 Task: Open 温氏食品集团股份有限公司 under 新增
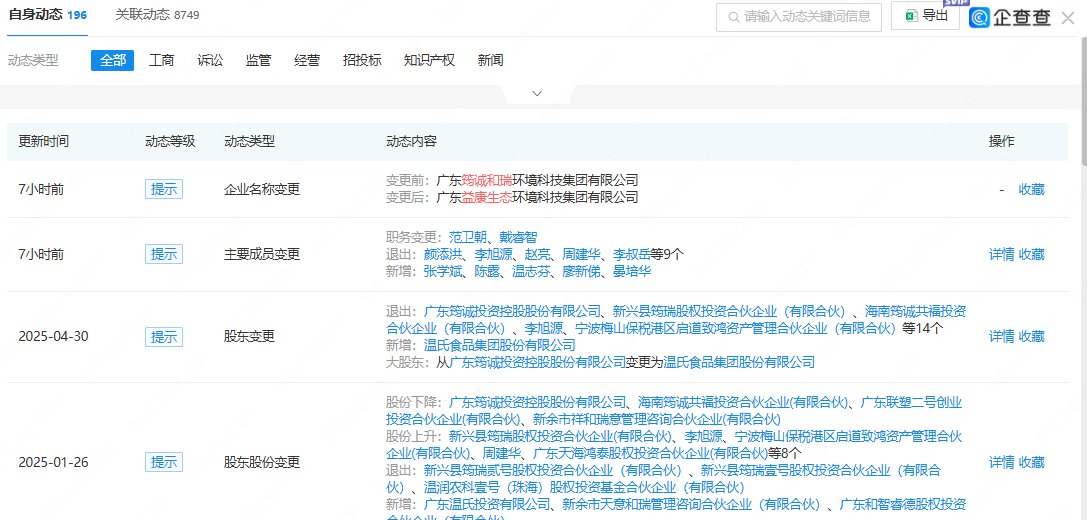[499, 345]
